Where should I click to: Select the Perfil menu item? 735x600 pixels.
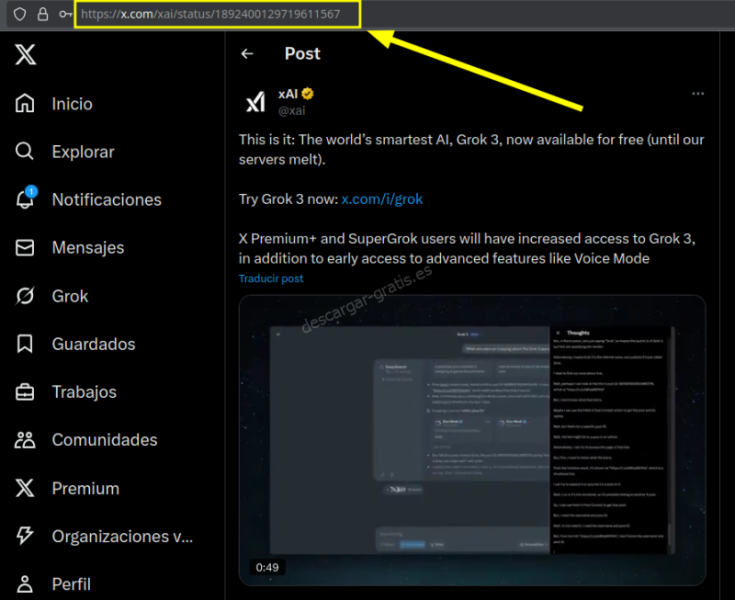pos(71,584)
